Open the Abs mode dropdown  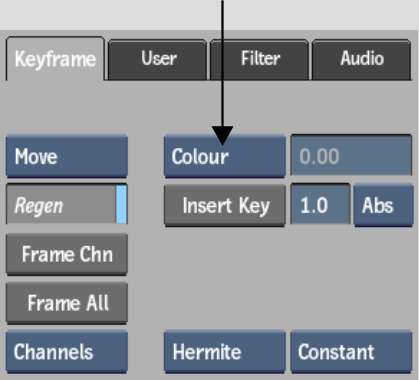383,206
